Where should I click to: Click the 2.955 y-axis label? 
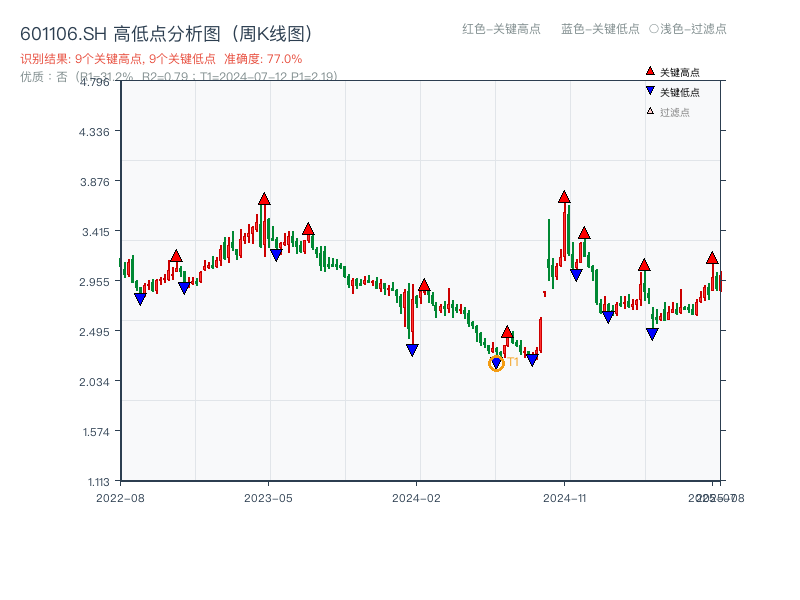94,282
